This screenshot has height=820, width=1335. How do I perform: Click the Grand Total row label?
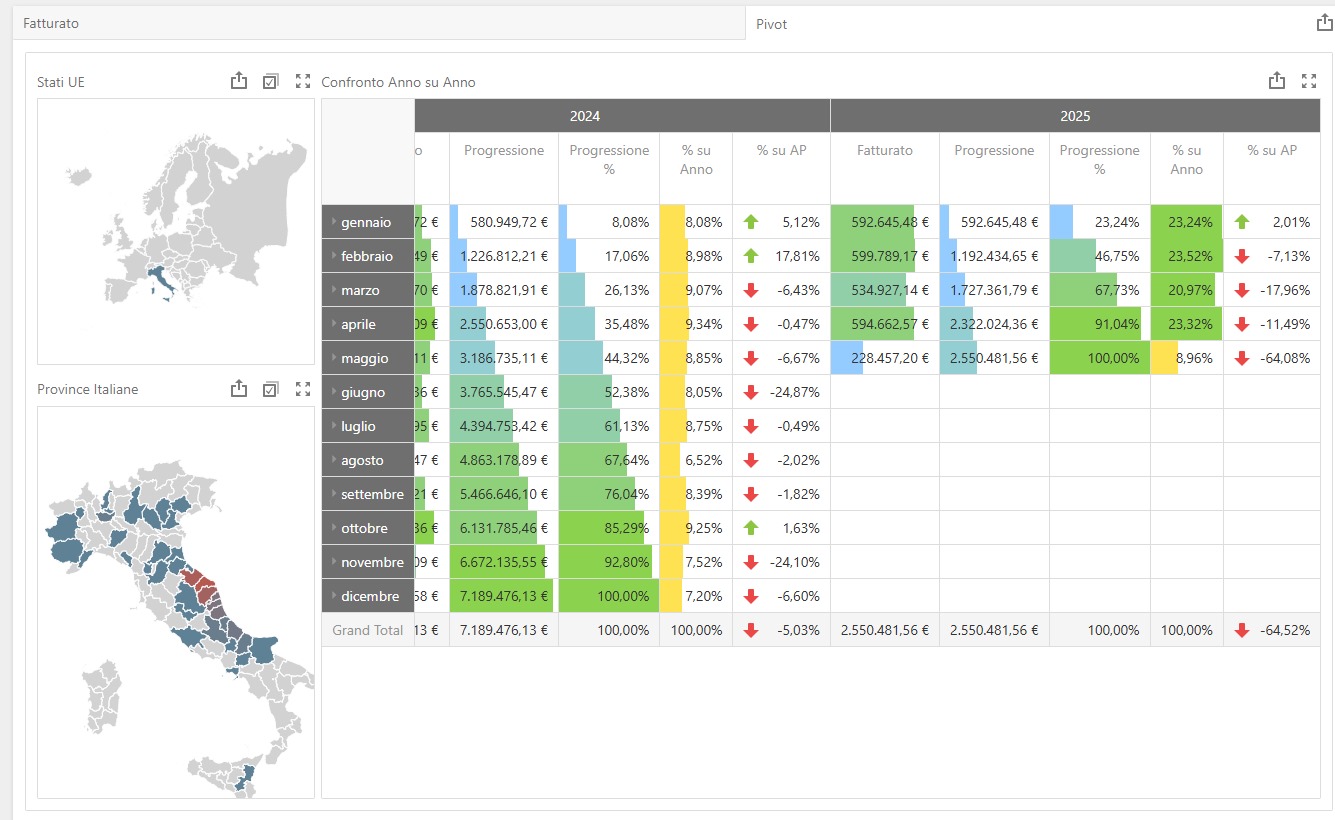[368, 630]
